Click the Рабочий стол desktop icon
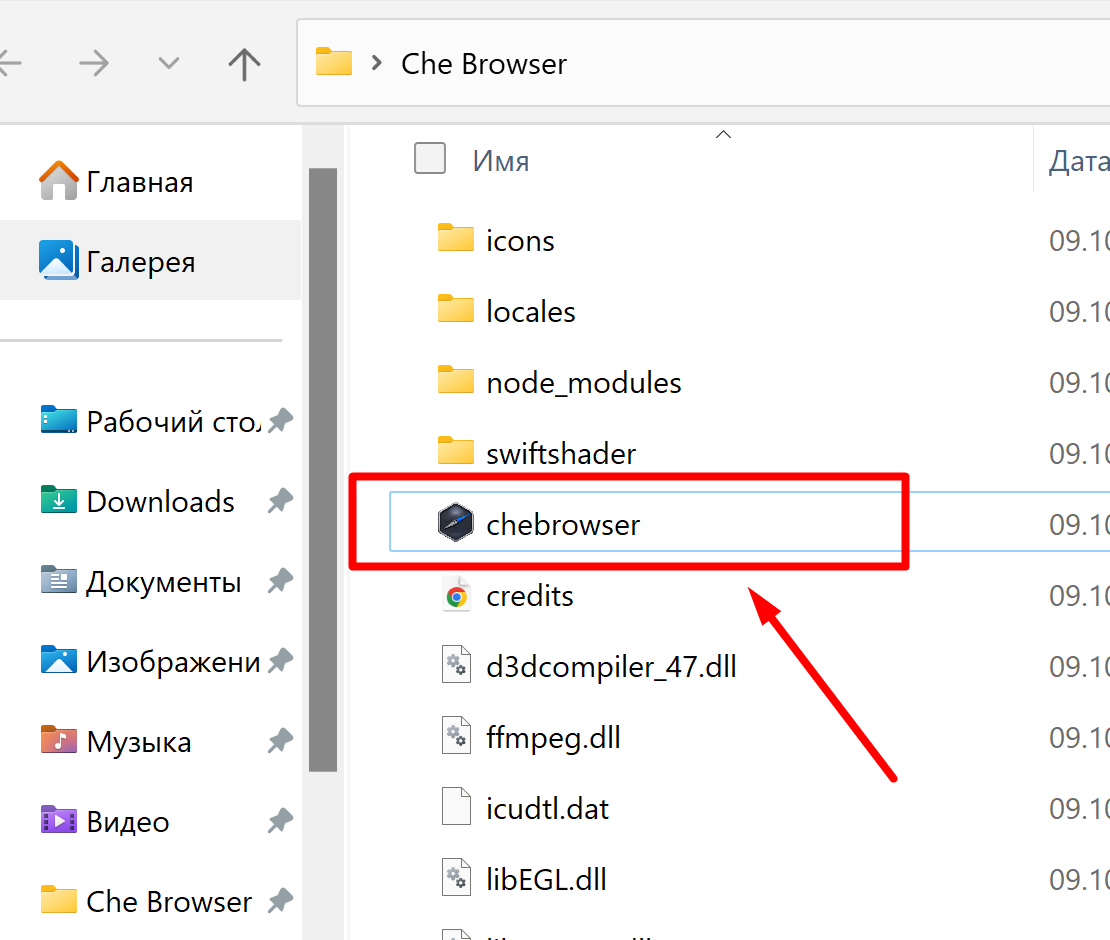Viewport: 1110px width, 940px height. pos(59,419)
